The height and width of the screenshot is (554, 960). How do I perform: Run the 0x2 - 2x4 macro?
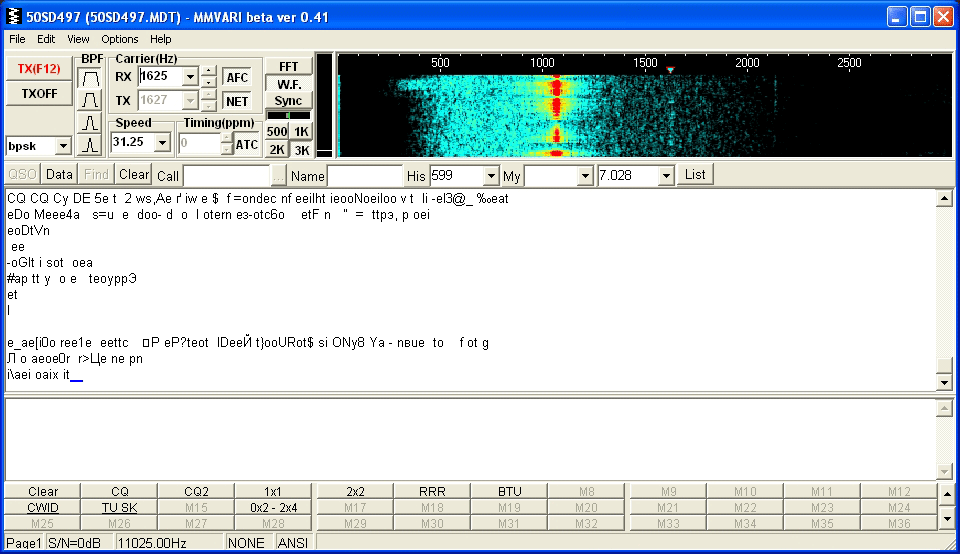[273, 507]
